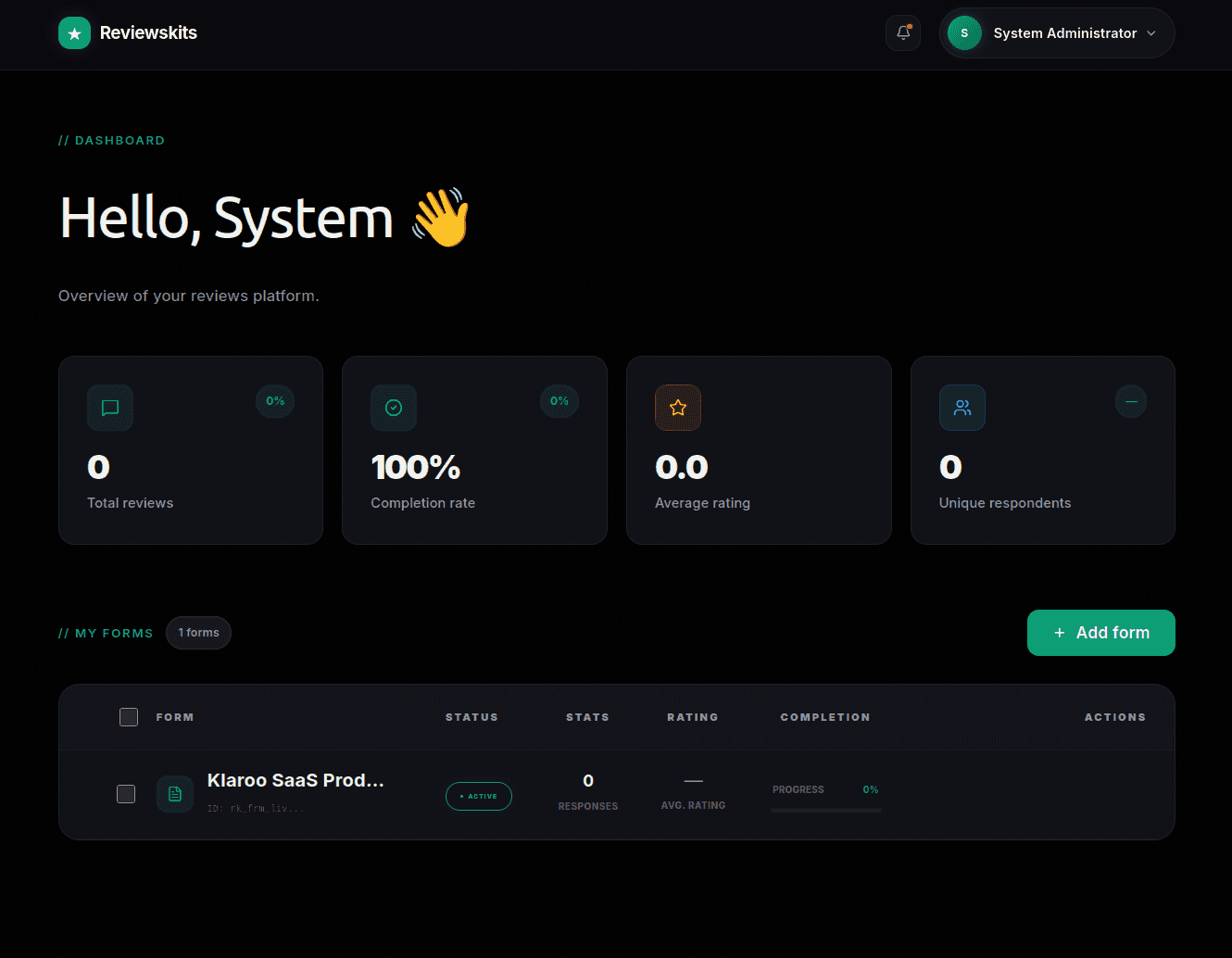Check the Klaroo SaaS Prod... row checkbox

click(126, 794)
